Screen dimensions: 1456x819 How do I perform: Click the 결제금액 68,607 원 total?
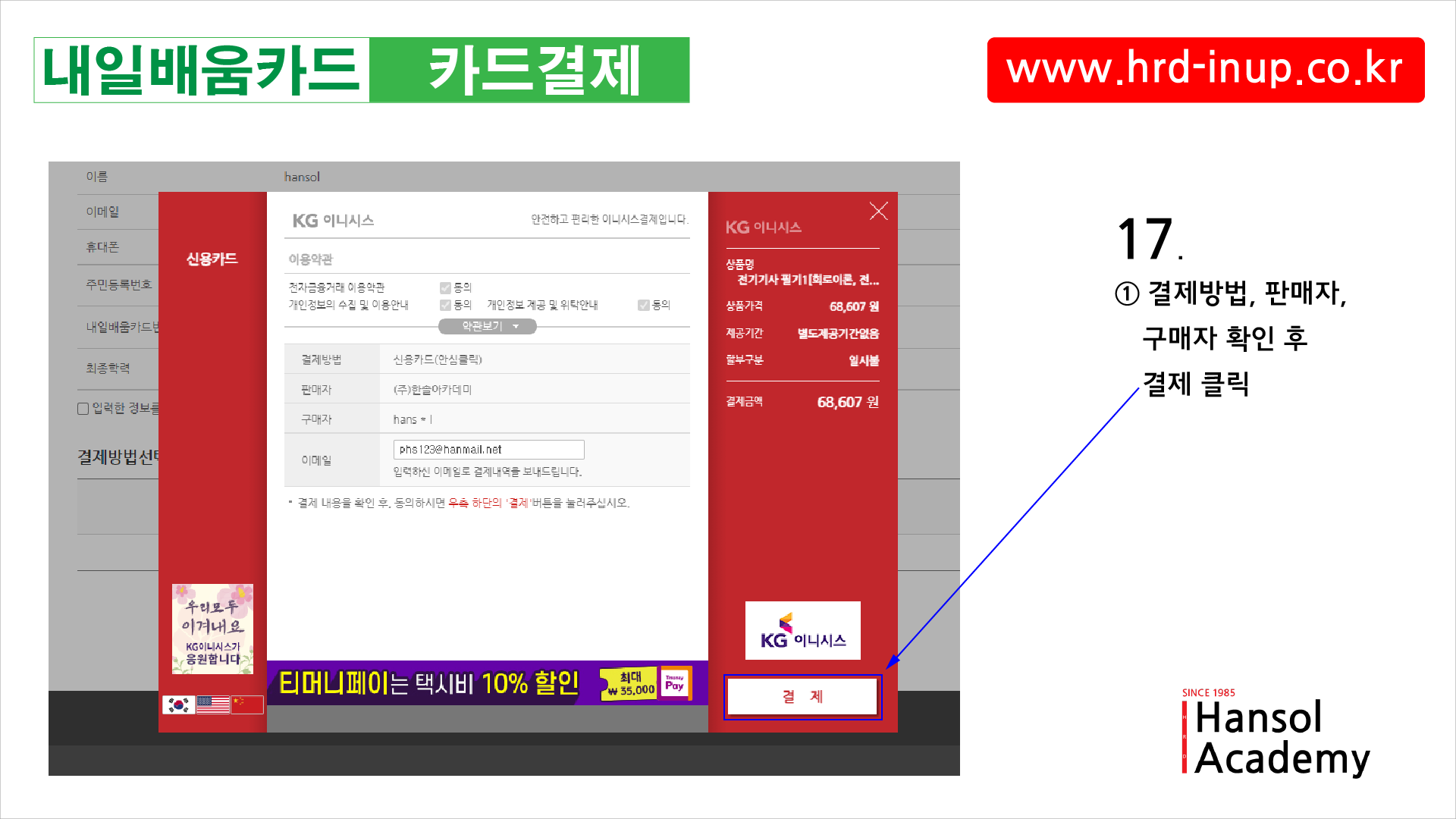click(x=848, y=402)
